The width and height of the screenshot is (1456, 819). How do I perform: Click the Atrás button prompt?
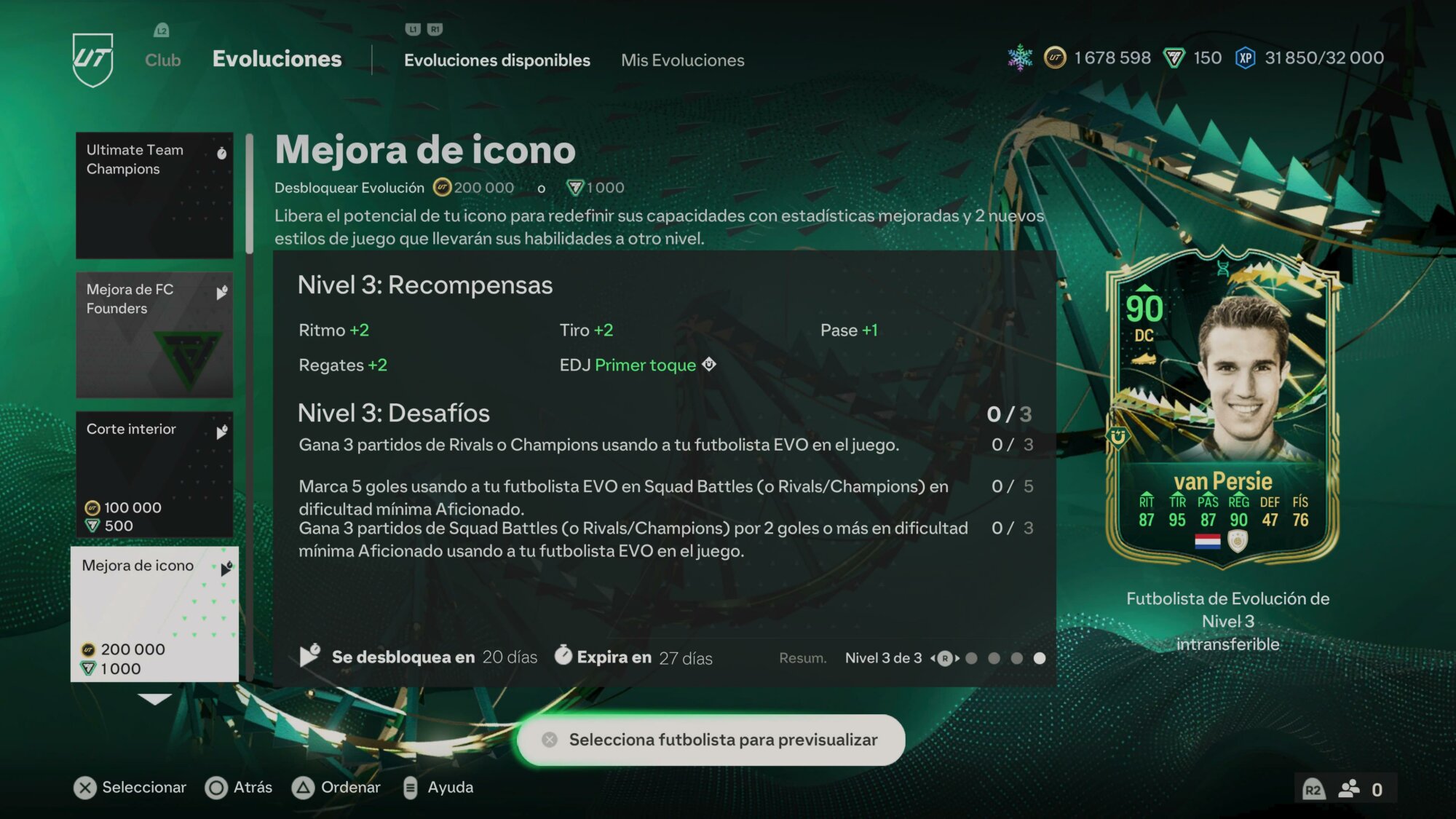pos(239,788)
